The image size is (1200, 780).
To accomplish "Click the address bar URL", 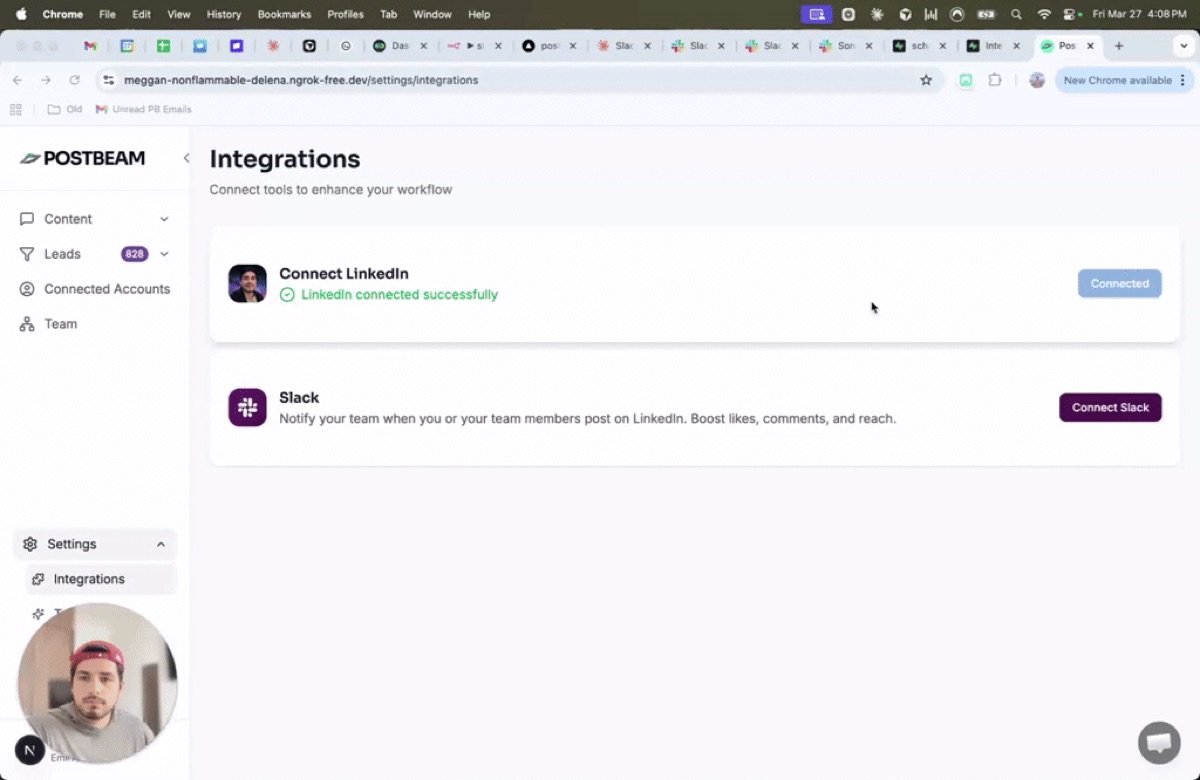I will (x=301, y=80).
